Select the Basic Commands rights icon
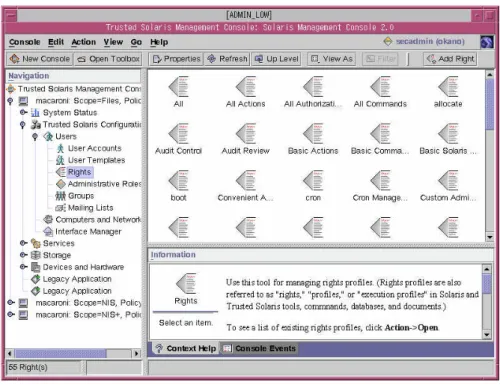The height and width of the screenshot is (385, 500). tap(381, 134)
